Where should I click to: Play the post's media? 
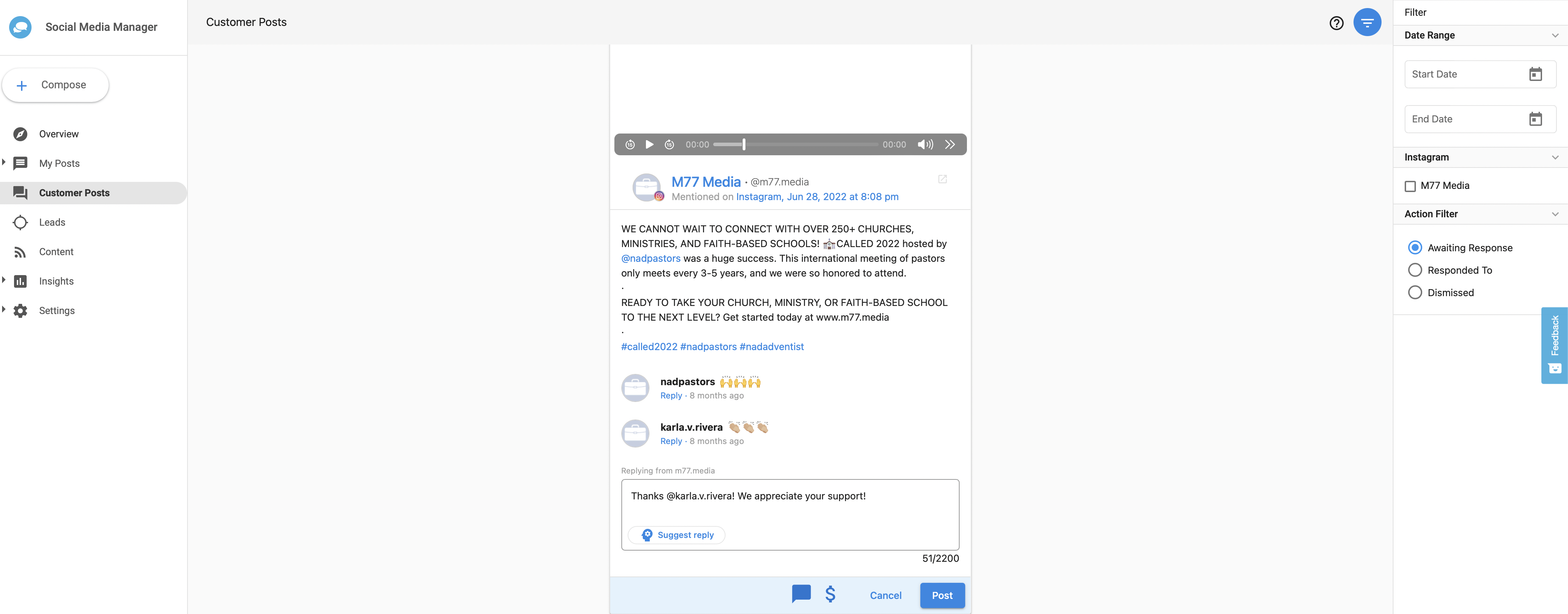coord(649,144)
